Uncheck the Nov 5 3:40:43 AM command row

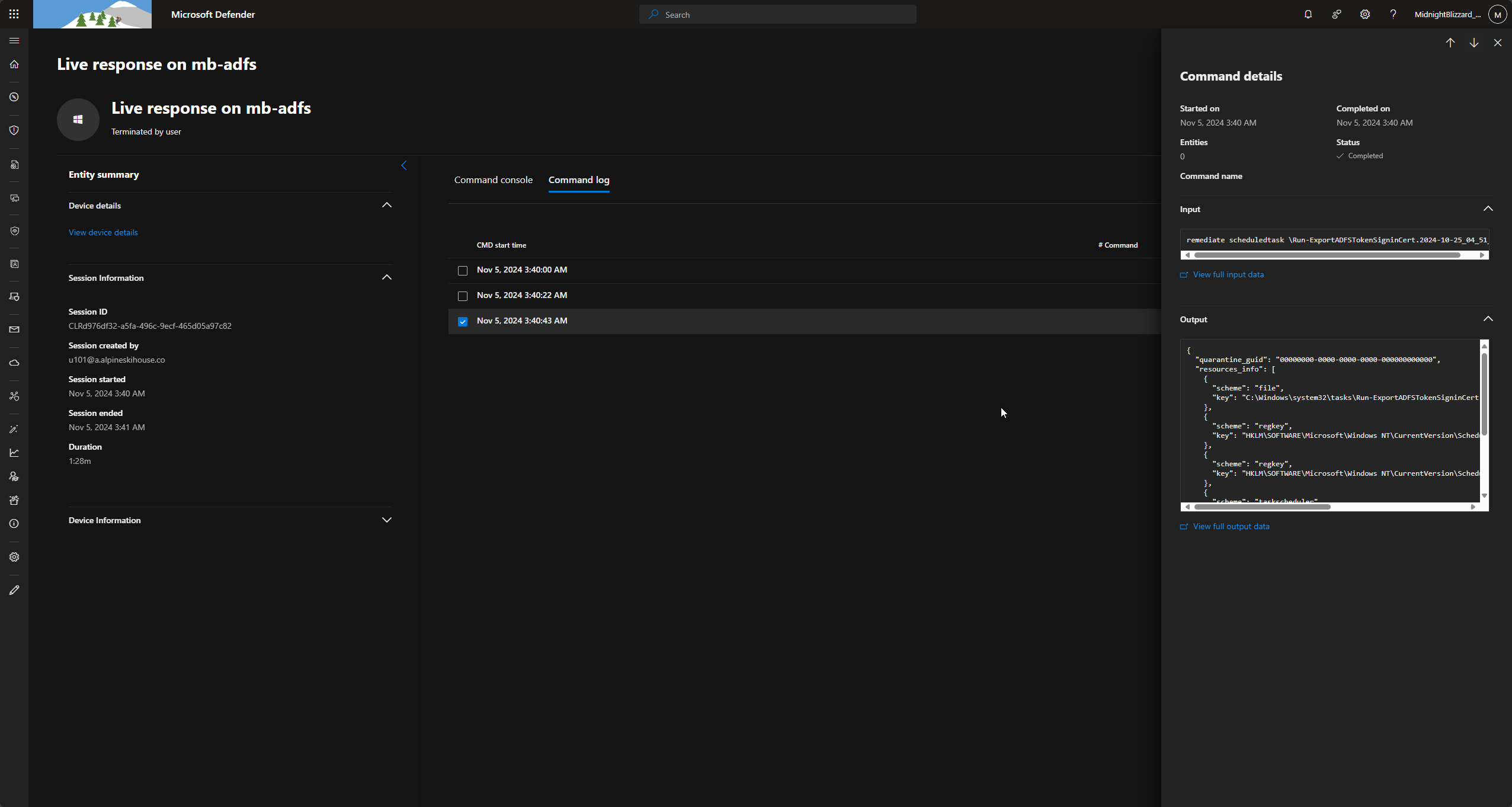[x=462, y=321]
